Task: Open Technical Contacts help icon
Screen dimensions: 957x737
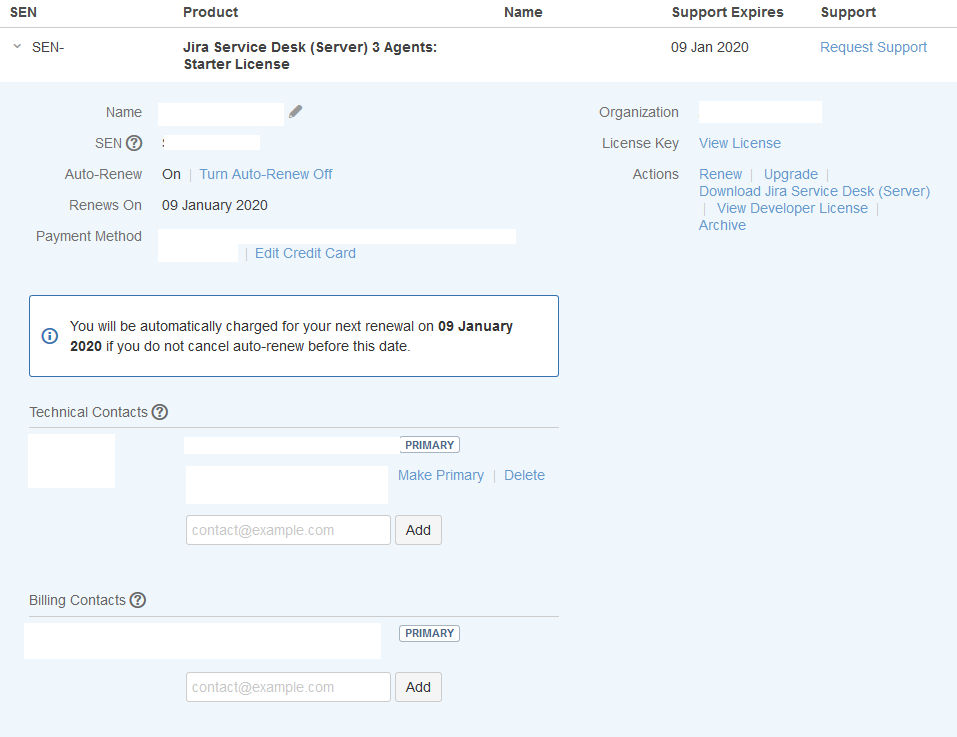Action: tap(160, 412)
